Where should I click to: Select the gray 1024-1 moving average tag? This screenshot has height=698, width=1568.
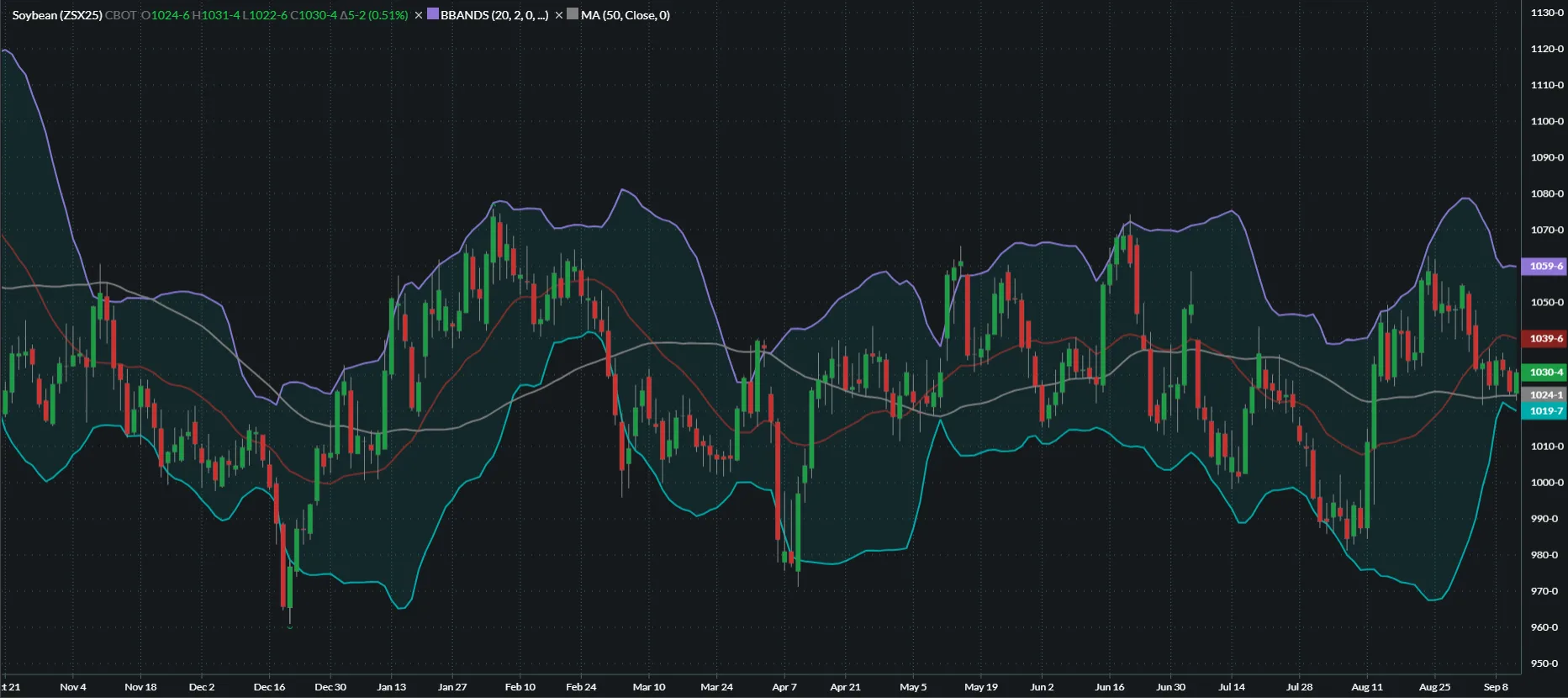point(1545,394)
